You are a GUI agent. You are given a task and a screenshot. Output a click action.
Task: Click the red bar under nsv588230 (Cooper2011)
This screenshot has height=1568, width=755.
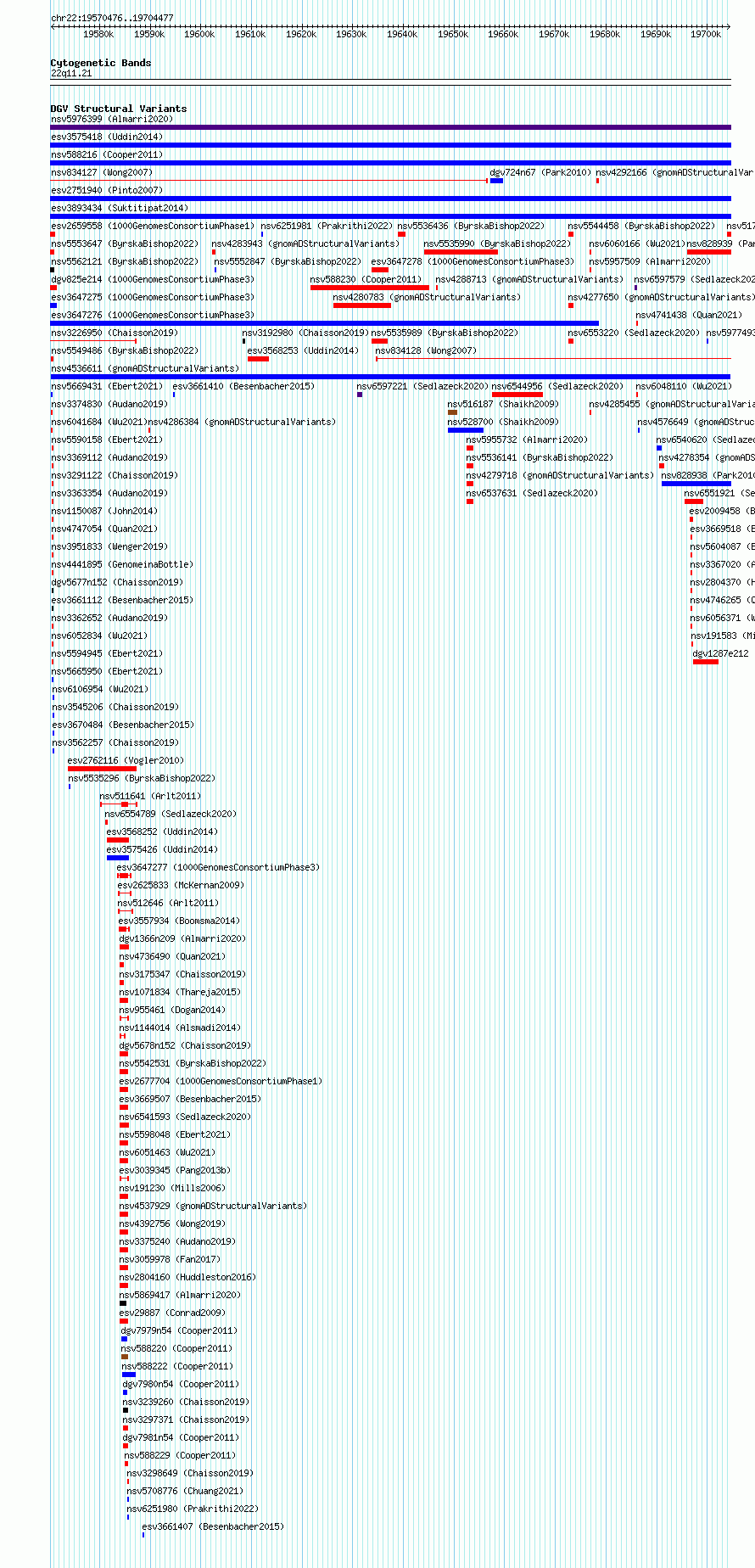pos(370,288)
